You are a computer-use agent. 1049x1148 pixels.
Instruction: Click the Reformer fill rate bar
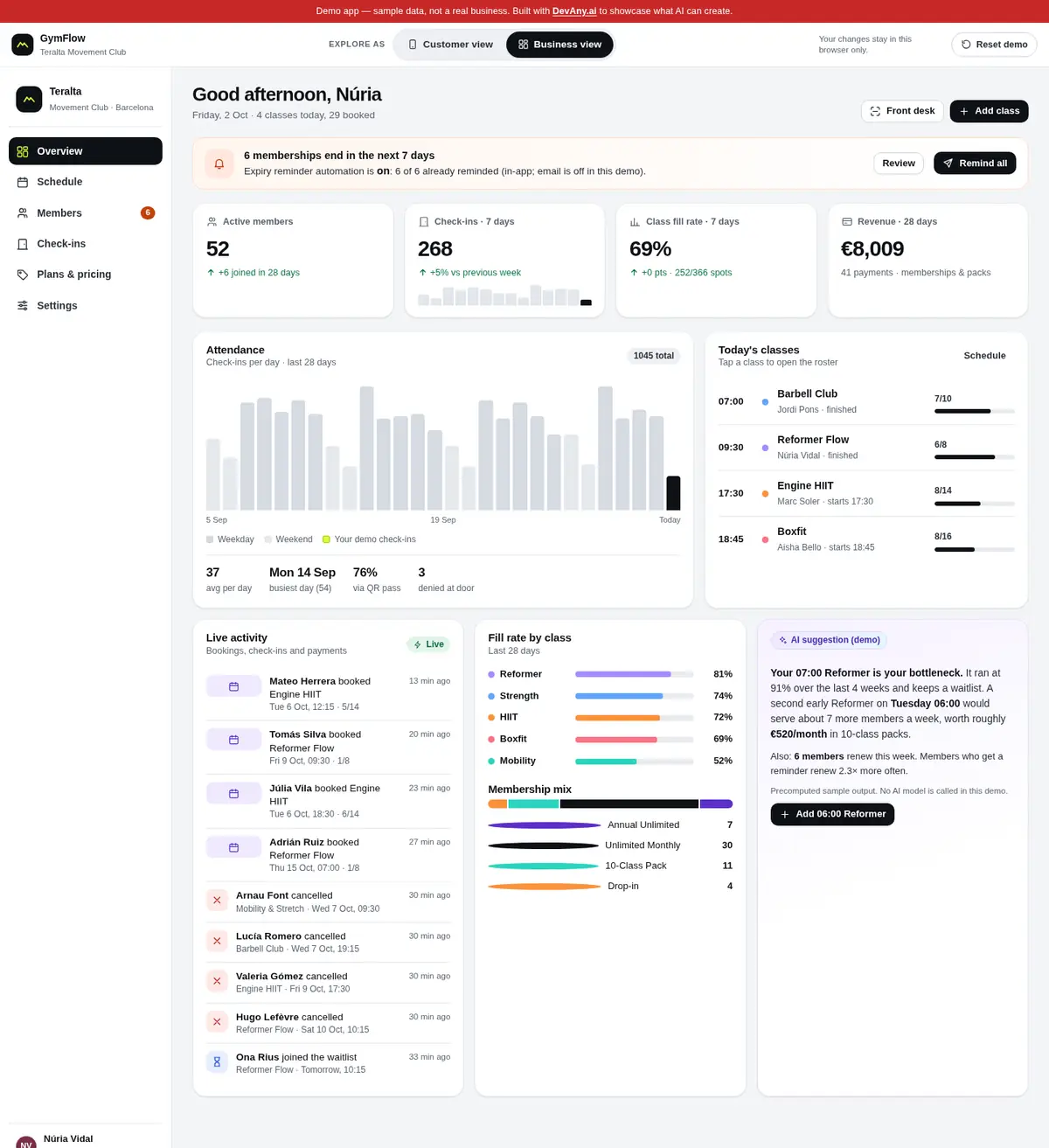tap(634, 674)
